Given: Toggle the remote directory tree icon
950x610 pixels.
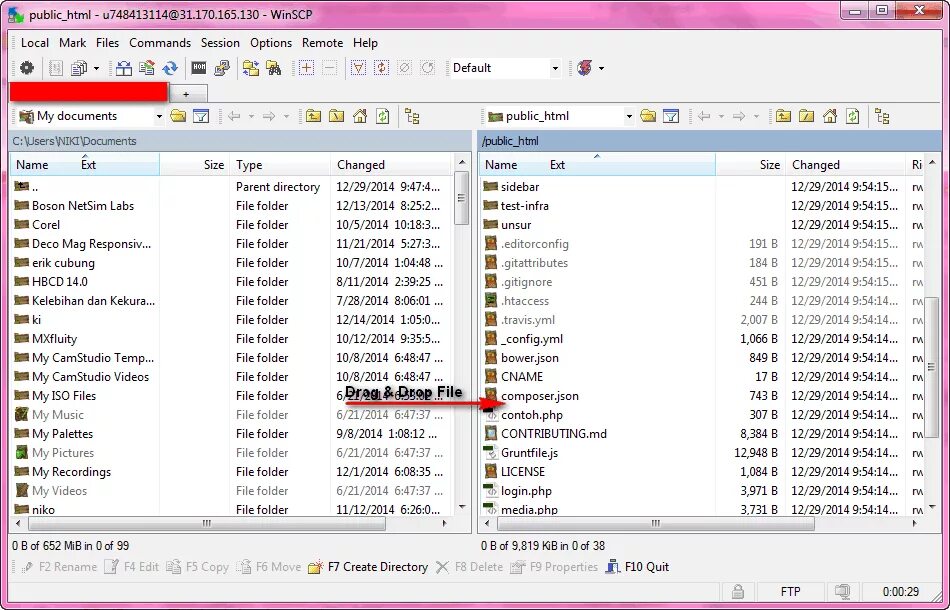Looking at the screenshot, I should pos(882,116).
